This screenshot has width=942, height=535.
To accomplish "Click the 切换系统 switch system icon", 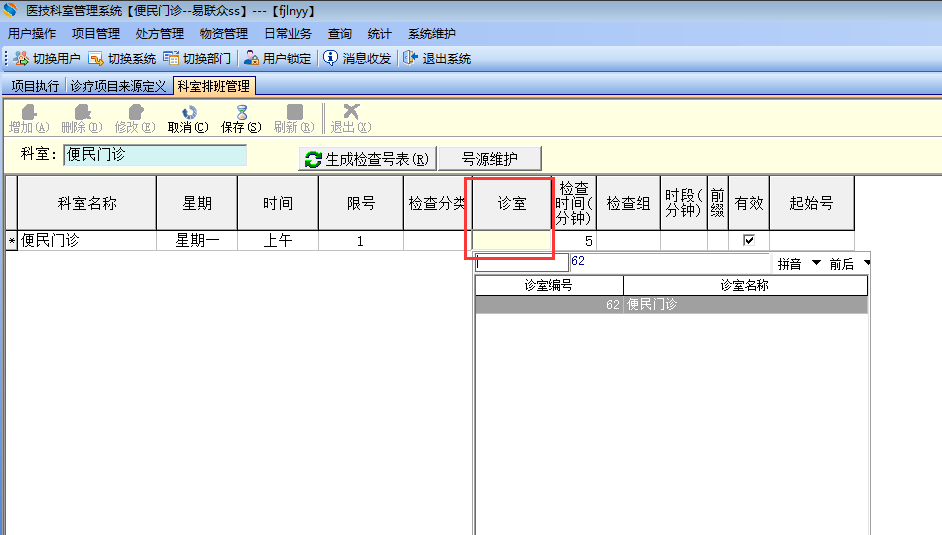I will 96,58.
